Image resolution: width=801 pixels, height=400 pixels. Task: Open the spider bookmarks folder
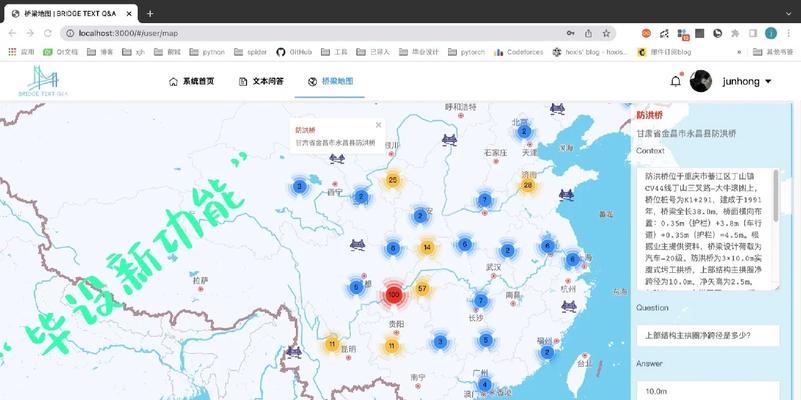point(251,52)
